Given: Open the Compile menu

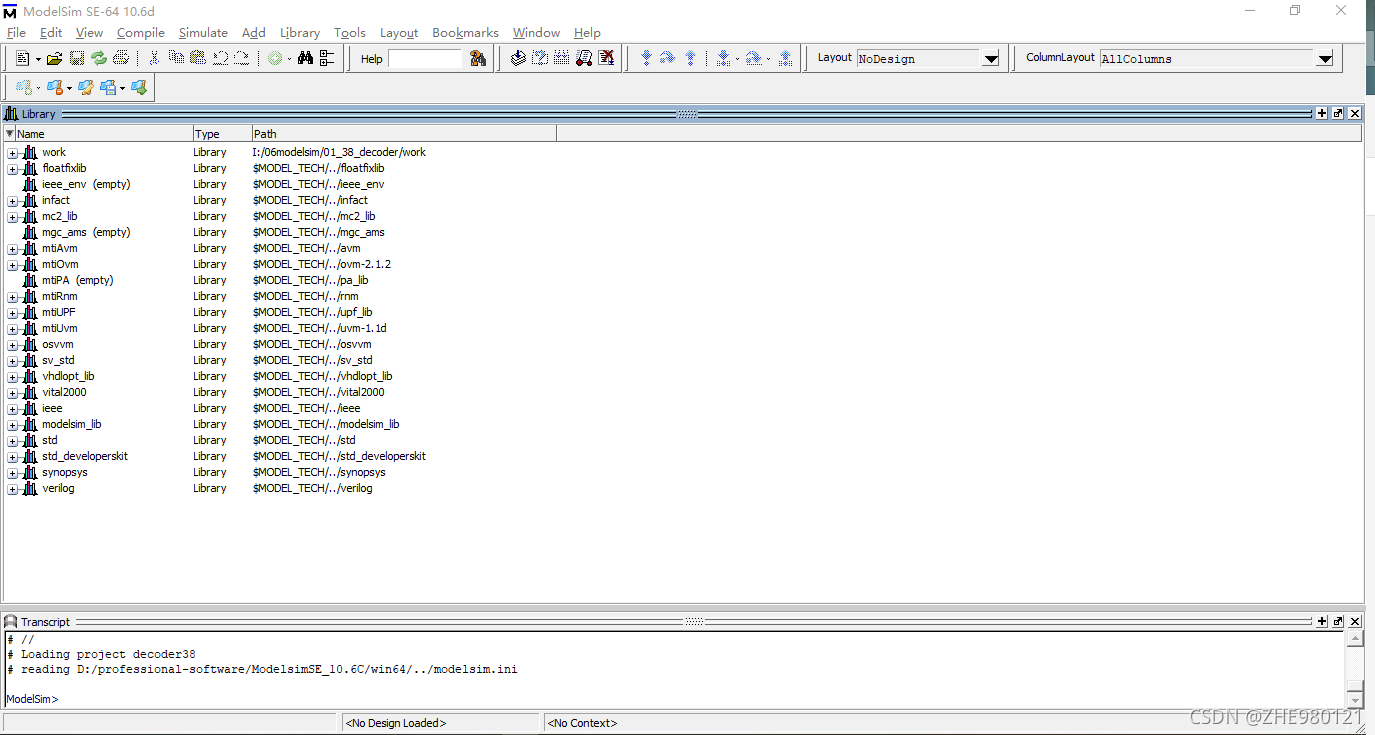Looking at the screenshot, I should pos(140,33).
